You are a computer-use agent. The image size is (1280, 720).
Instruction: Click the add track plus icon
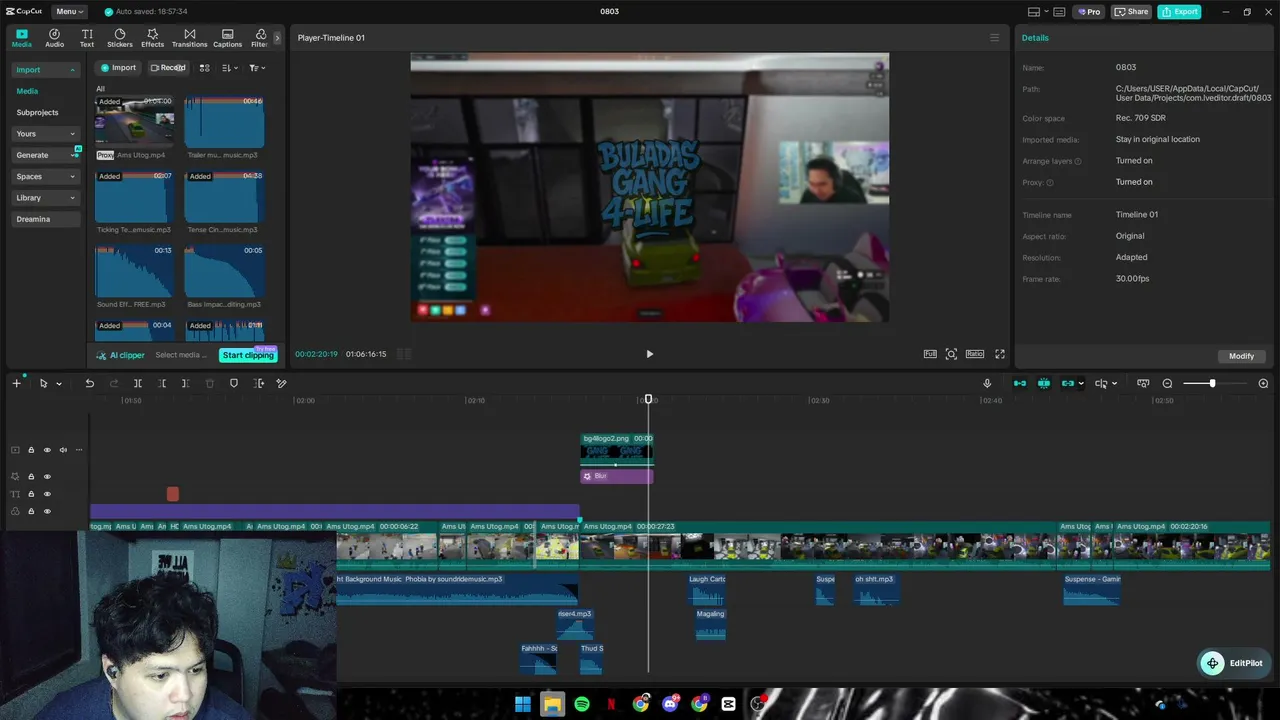(16, 383)
